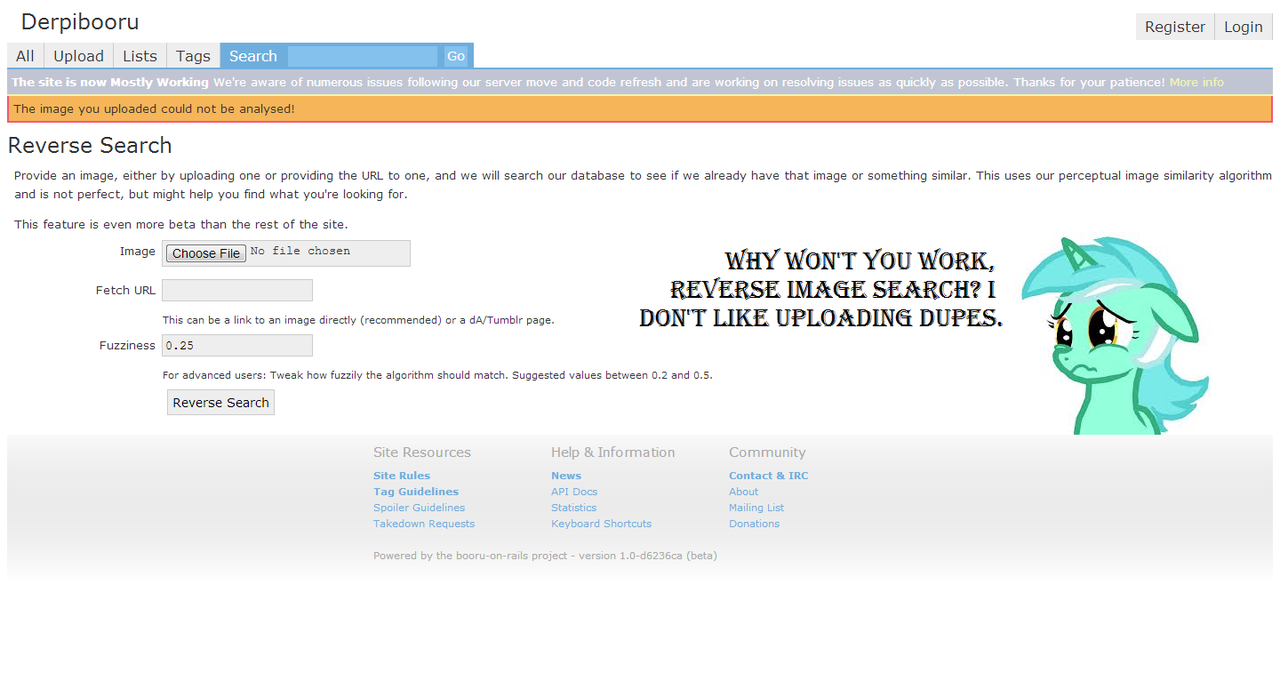Submit with the Reverse Search button
Viewport: 1280px width, 689px height.
220,402
